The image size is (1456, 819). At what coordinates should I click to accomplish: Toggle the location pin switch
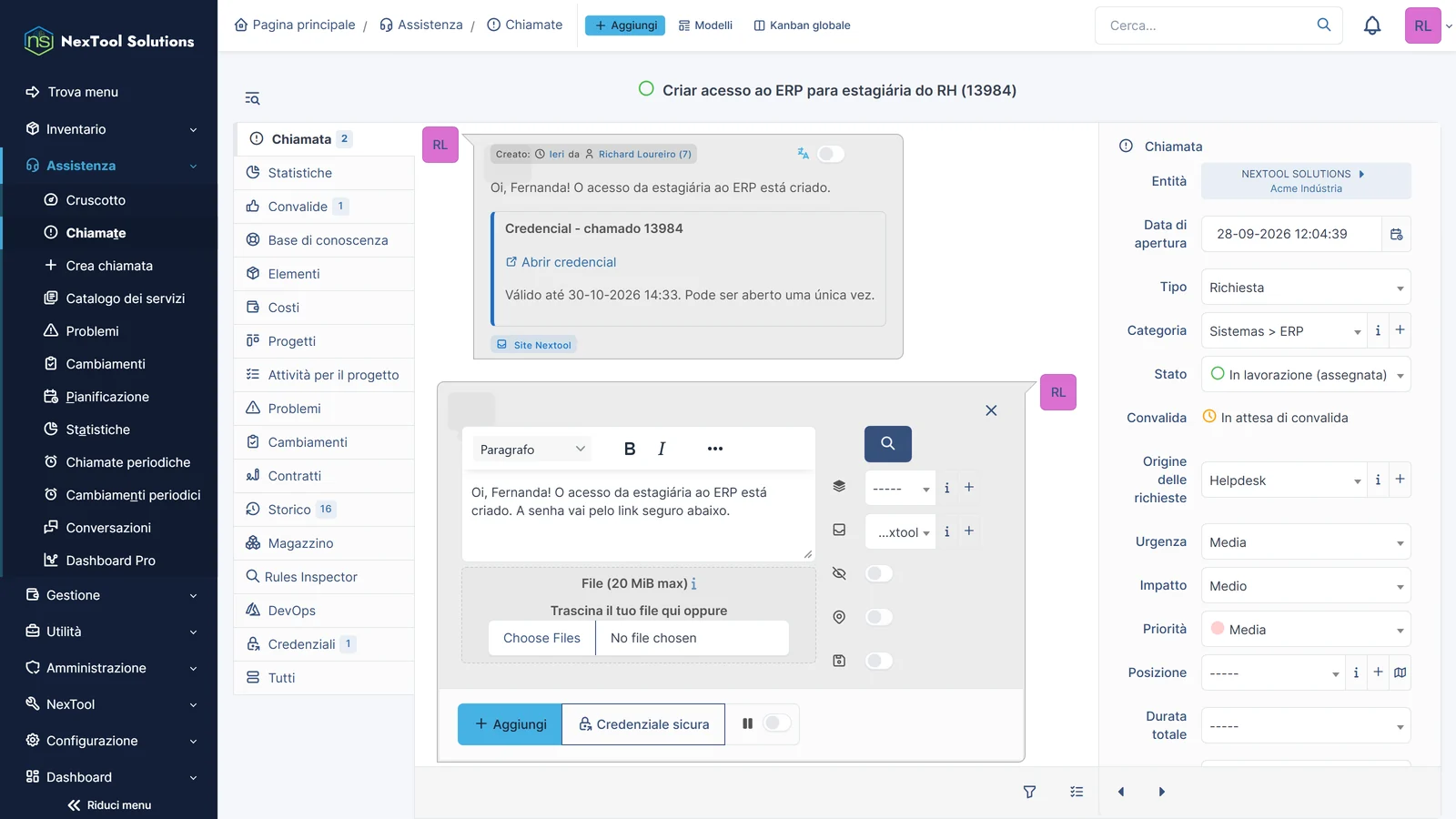click(x=878, y=617)
